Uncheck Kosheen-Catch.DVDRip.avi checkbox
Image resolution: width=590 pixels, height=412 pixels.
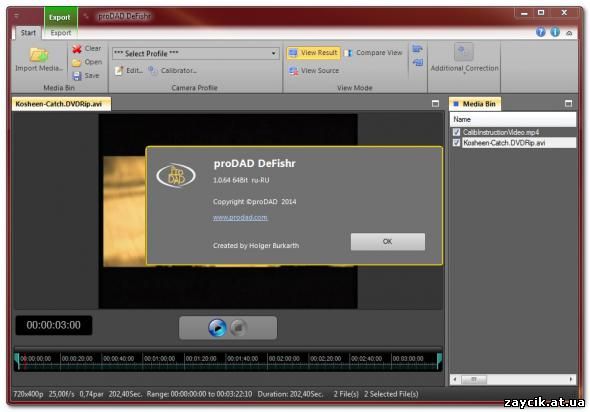(x=456, y=143)
